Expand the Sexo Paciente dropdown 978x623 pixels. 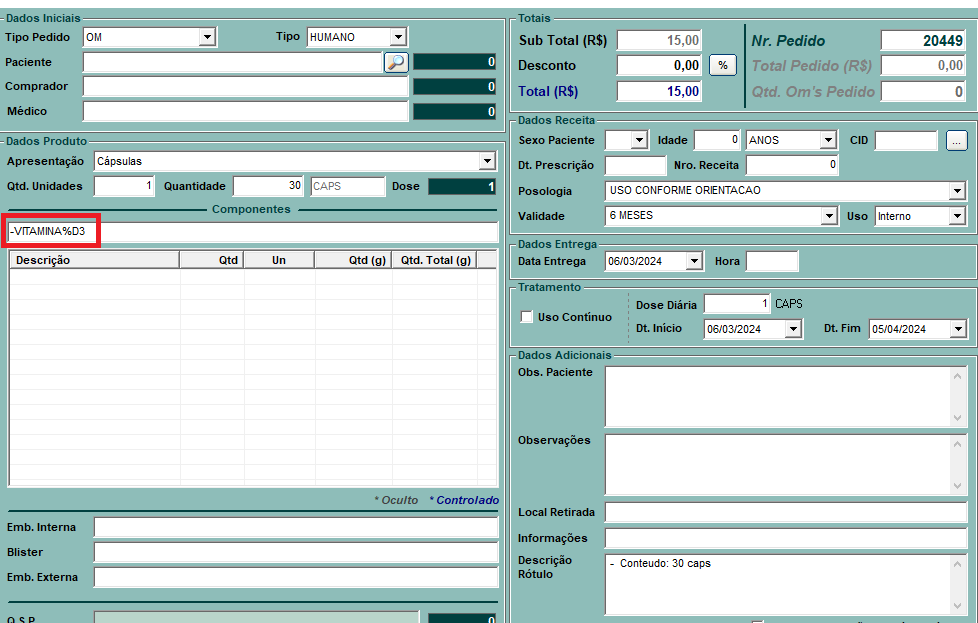640,141
